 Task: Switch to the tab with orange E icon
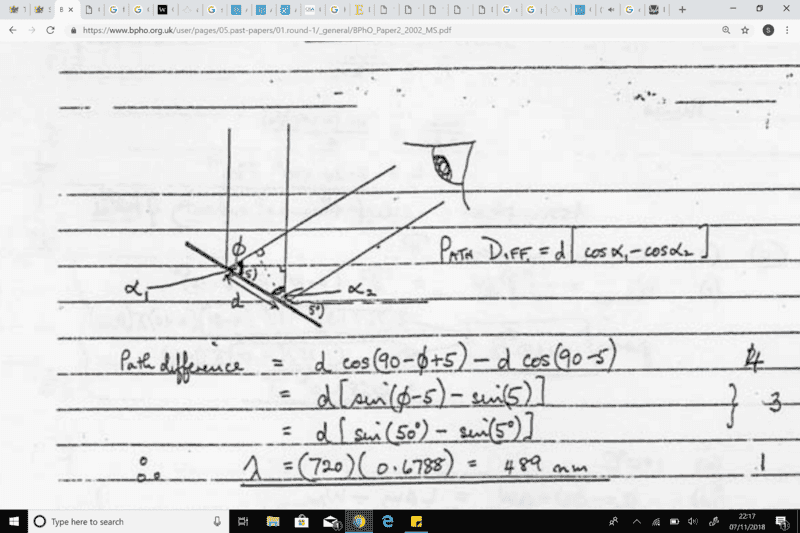tap(359, 9)
